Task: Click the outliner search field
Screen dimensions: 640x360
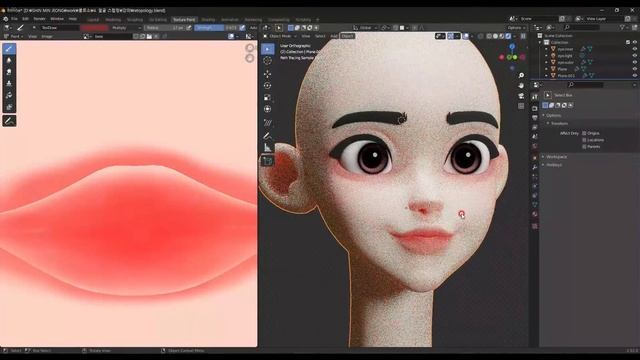Action: 581,27
